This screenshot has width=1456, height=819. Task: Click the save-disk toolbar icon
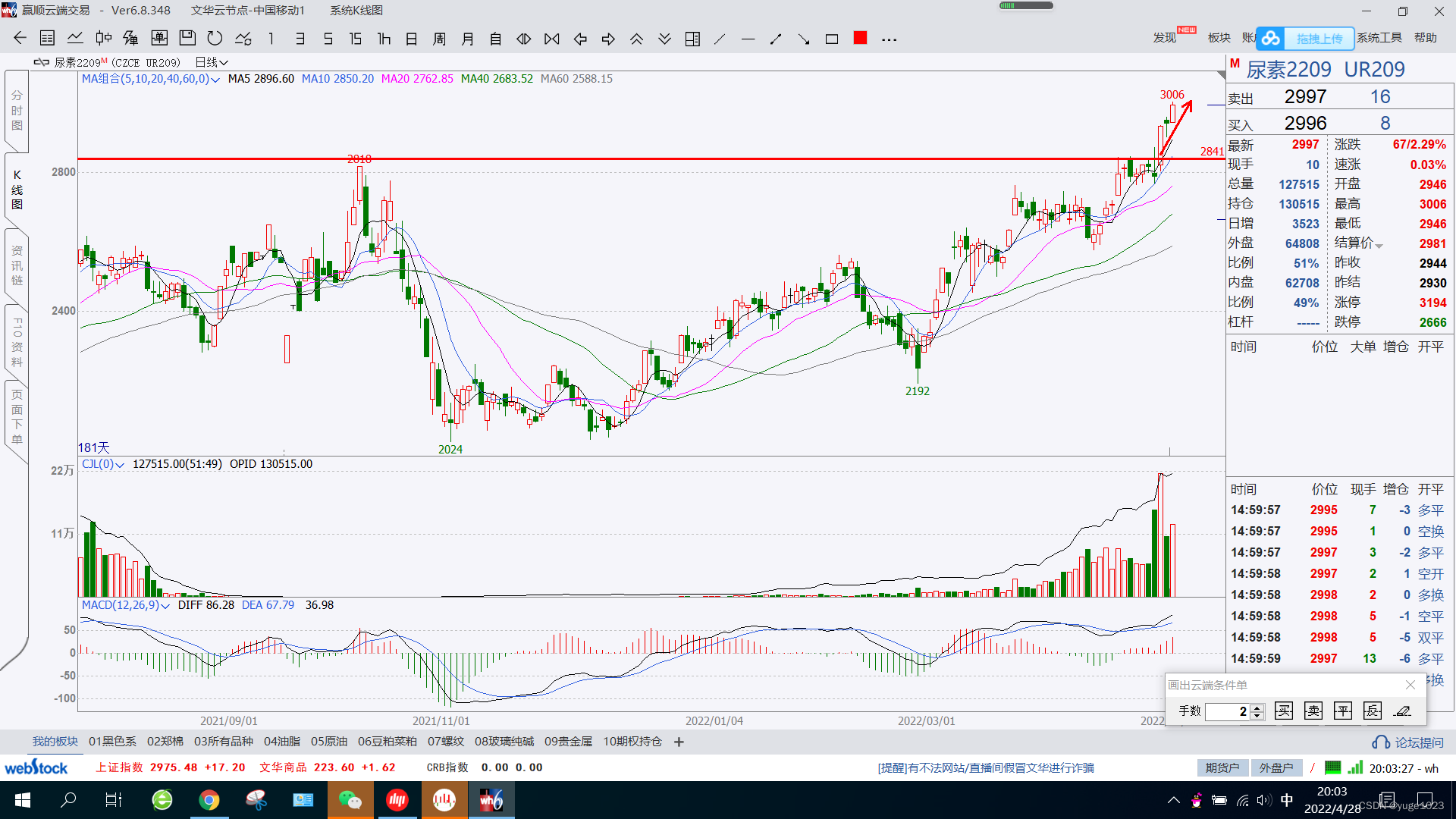(187, 39)
